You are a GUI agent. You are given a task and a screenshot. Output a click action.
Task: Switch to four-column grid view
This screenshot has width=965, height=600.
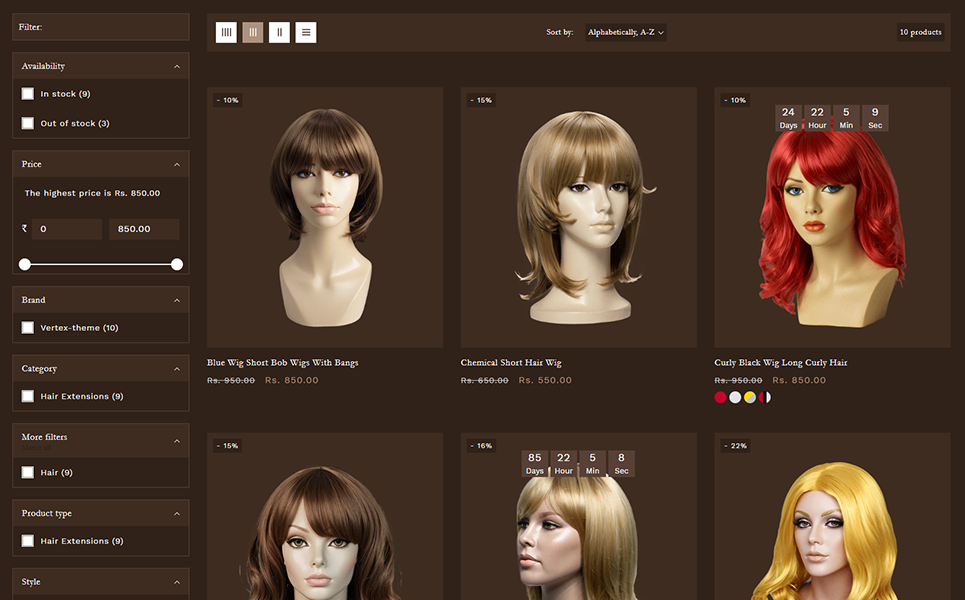[227, 33]
